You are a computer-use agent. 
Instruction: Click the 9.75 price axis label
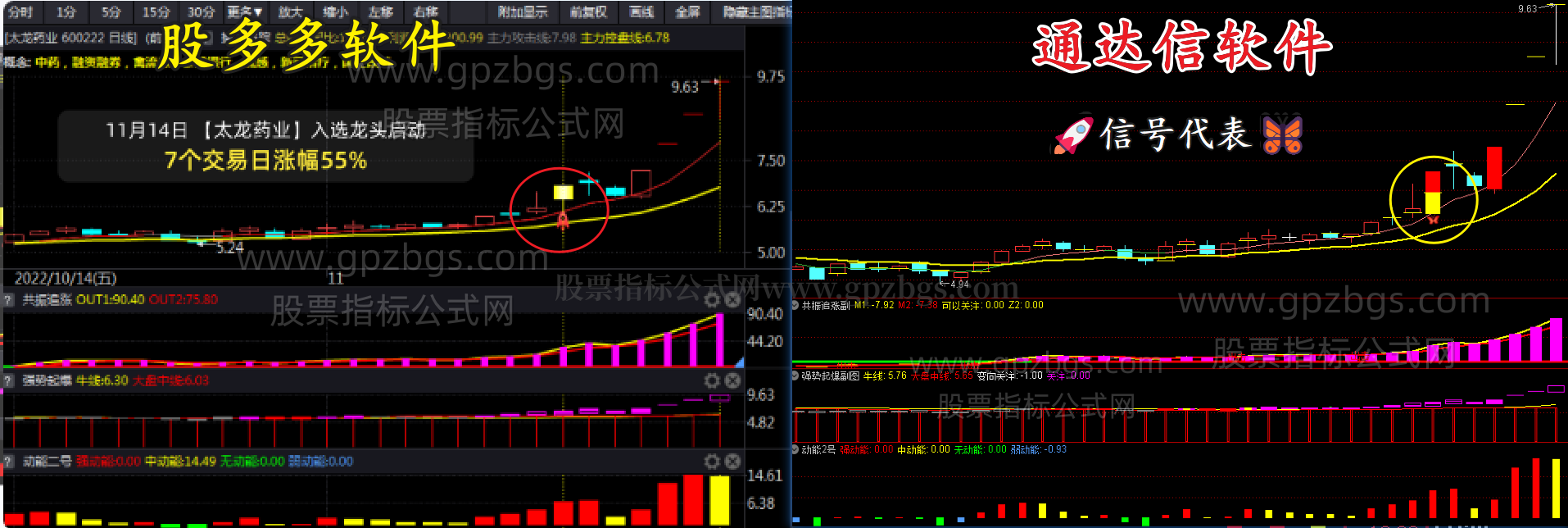[x=770, y=77]
